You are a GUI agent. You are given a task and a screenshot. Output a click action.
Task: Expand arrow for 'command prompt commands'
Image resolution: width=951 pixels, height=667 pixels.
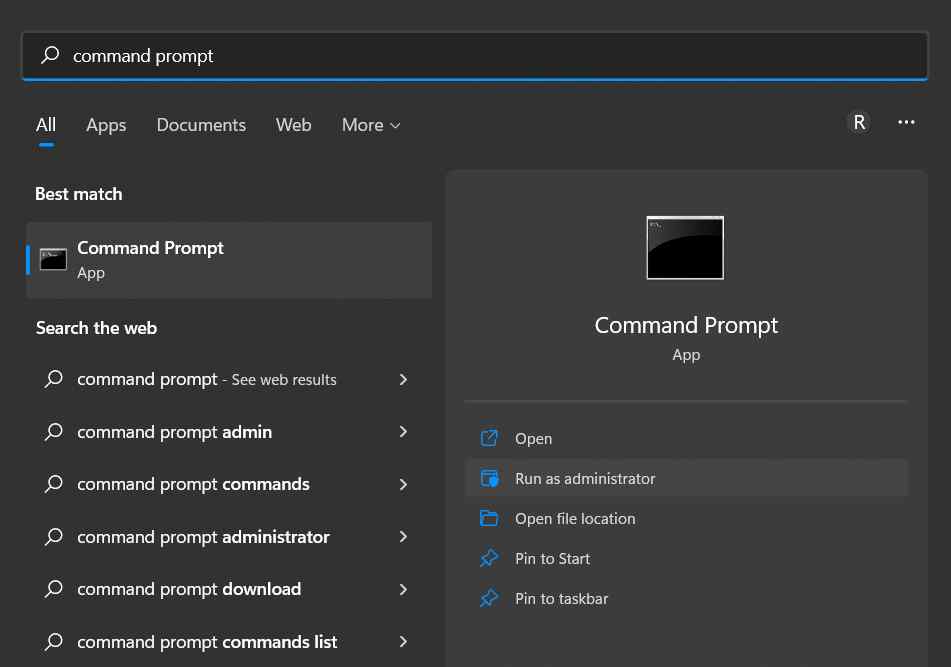pos(403,484)
